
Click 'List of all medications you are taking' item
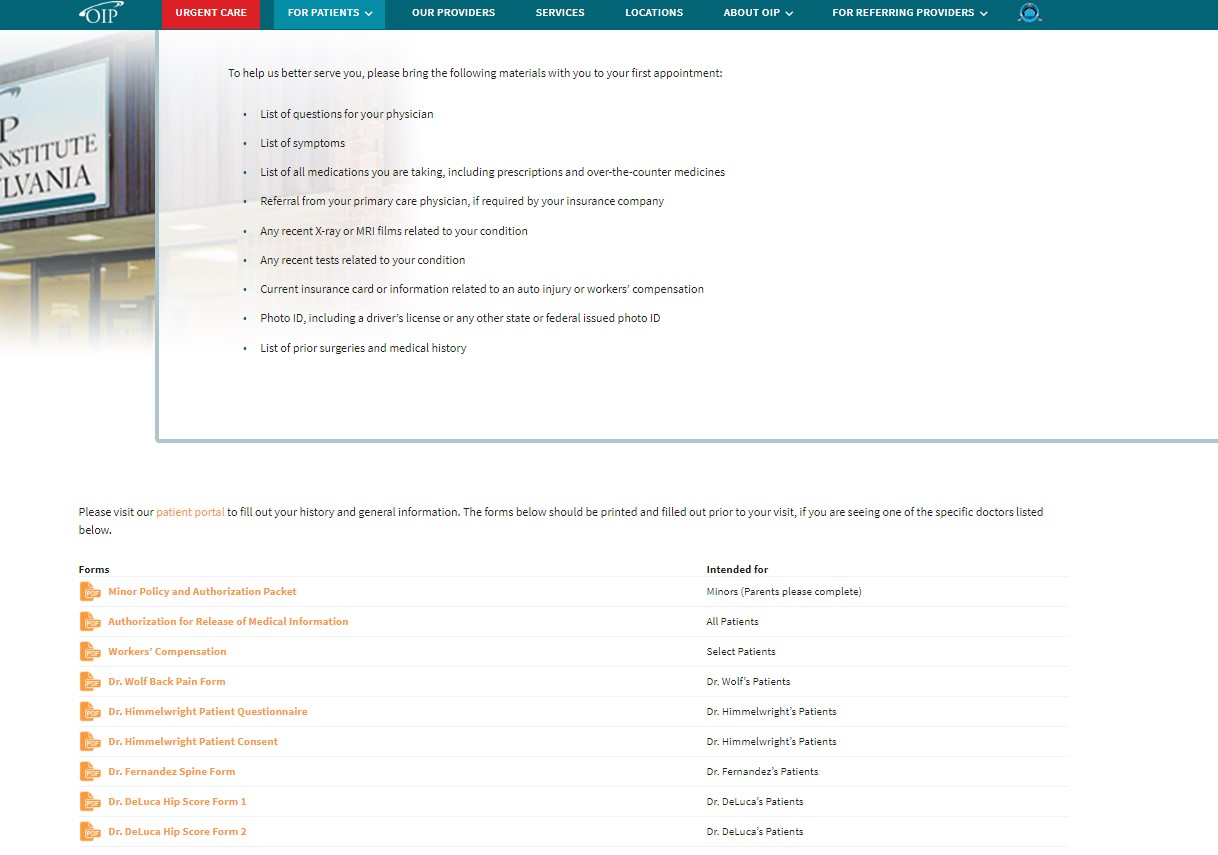pyautogui.click(x=493, y=172)
